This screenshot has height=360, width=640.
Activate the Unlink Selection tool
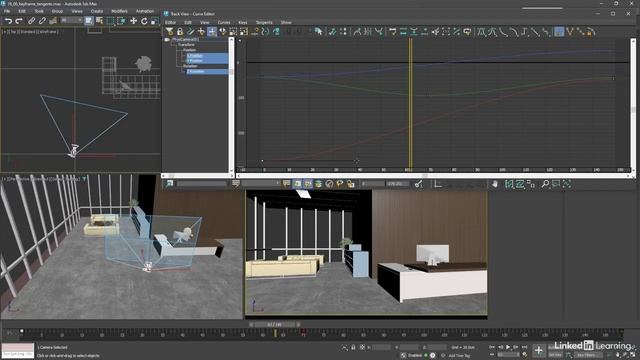(42, 20)
